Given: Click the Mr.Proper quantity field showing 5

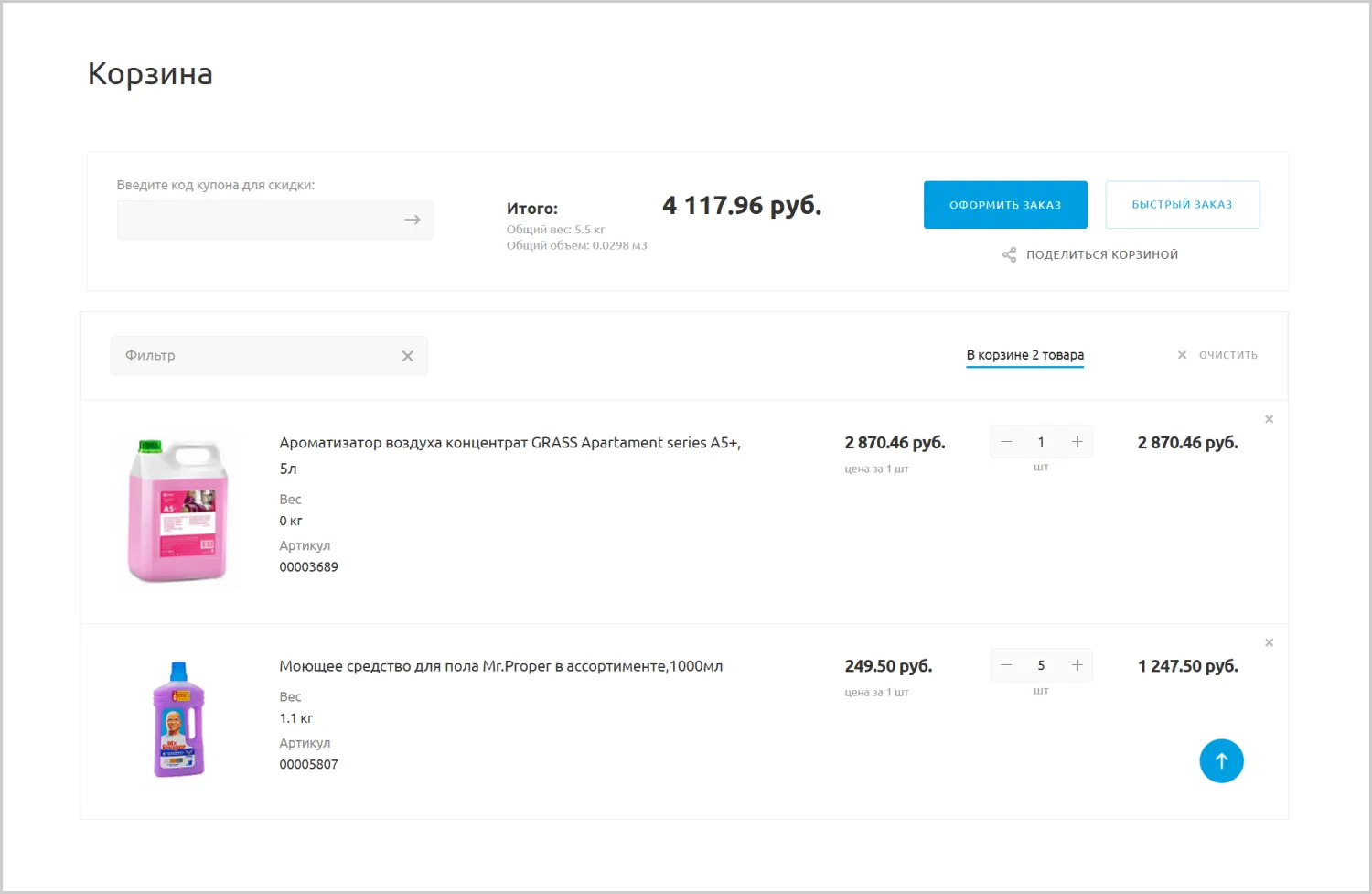Looking at the screenshot, I should pos(1041,665).
